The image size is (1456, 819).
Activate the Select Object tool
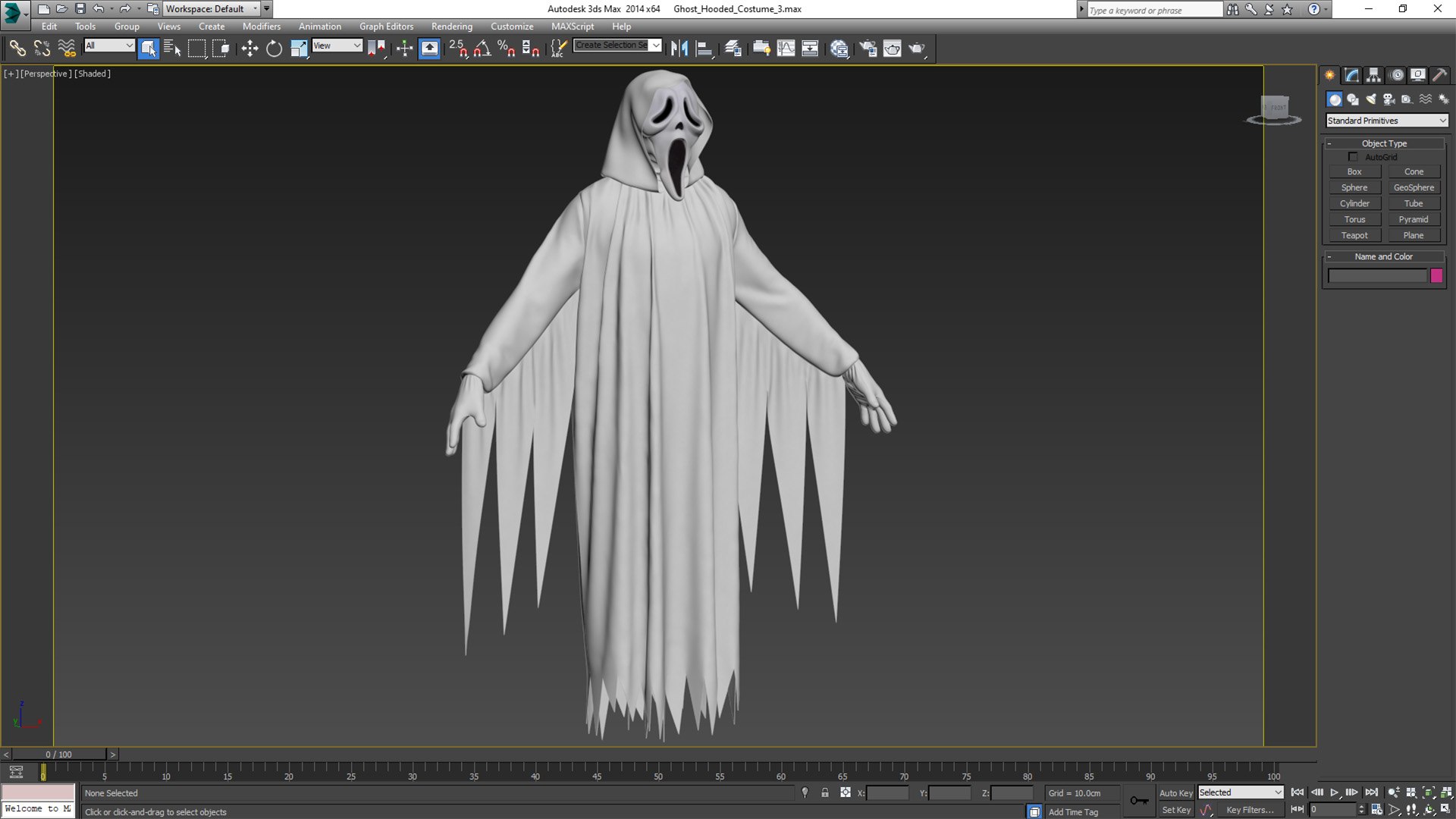point(149,49)
